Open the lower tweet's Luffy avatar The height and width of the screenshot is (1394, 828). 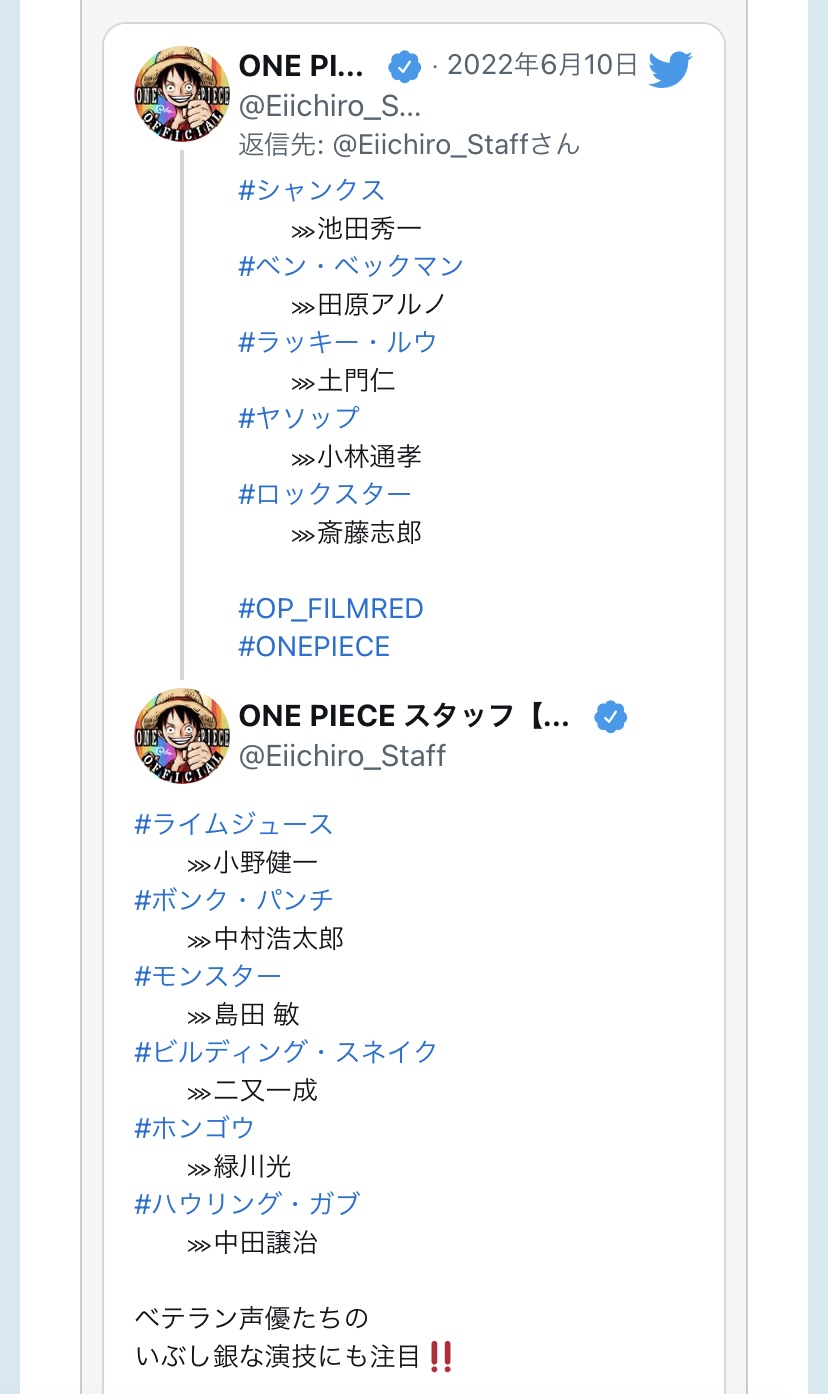pyautogui.click(x=182, y=736)
